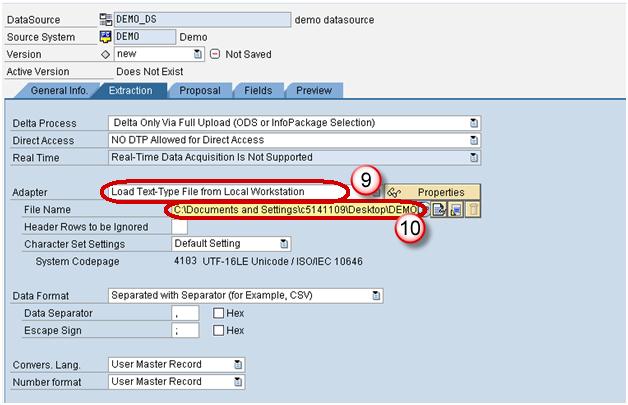Screen dimensions: 628x405
Task: Click the edit routine icon after File Name
Action: (x=438, y=209)
